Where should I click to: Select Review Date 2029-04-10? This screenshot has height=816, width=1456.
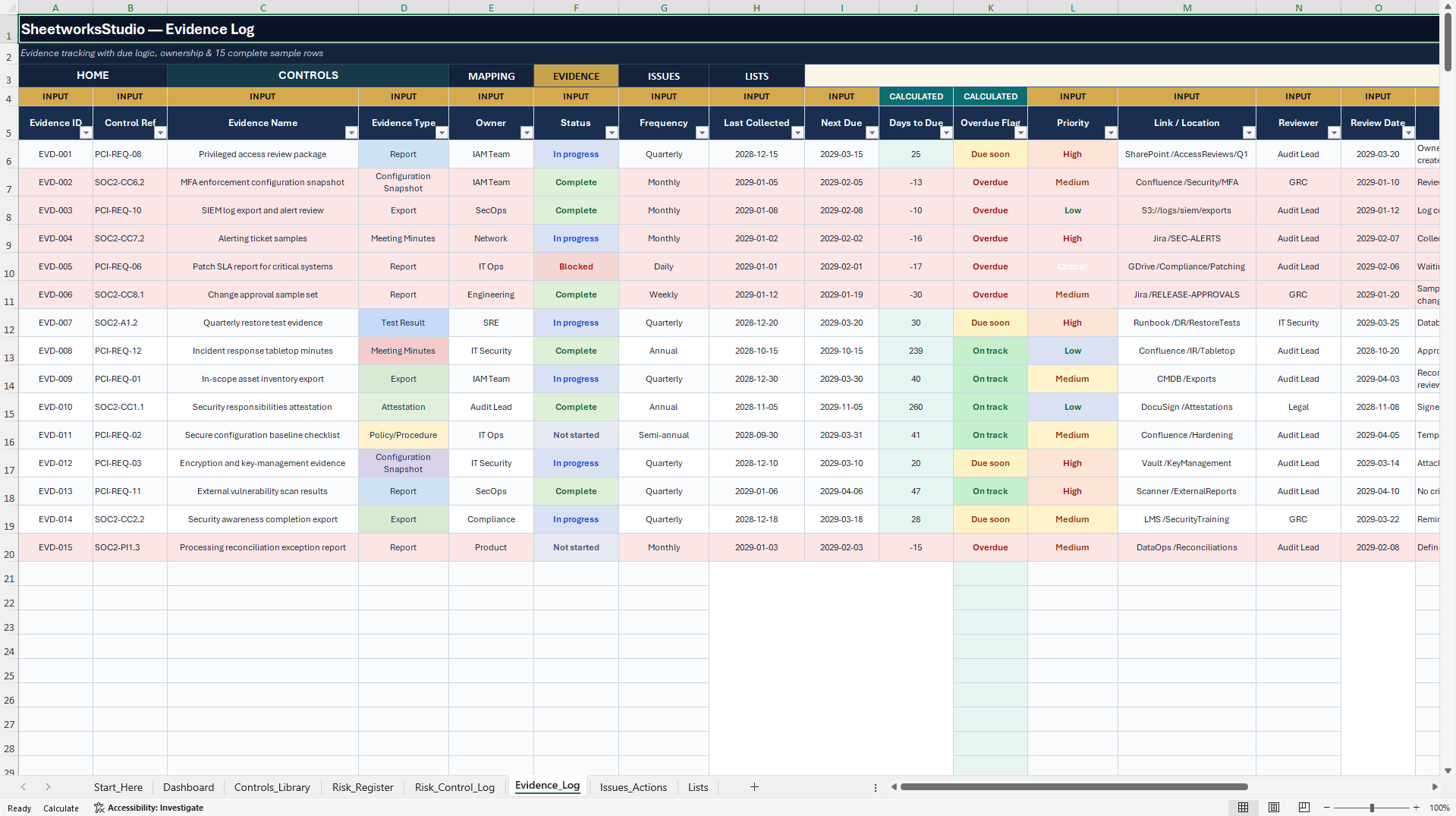click(1378, 491)
